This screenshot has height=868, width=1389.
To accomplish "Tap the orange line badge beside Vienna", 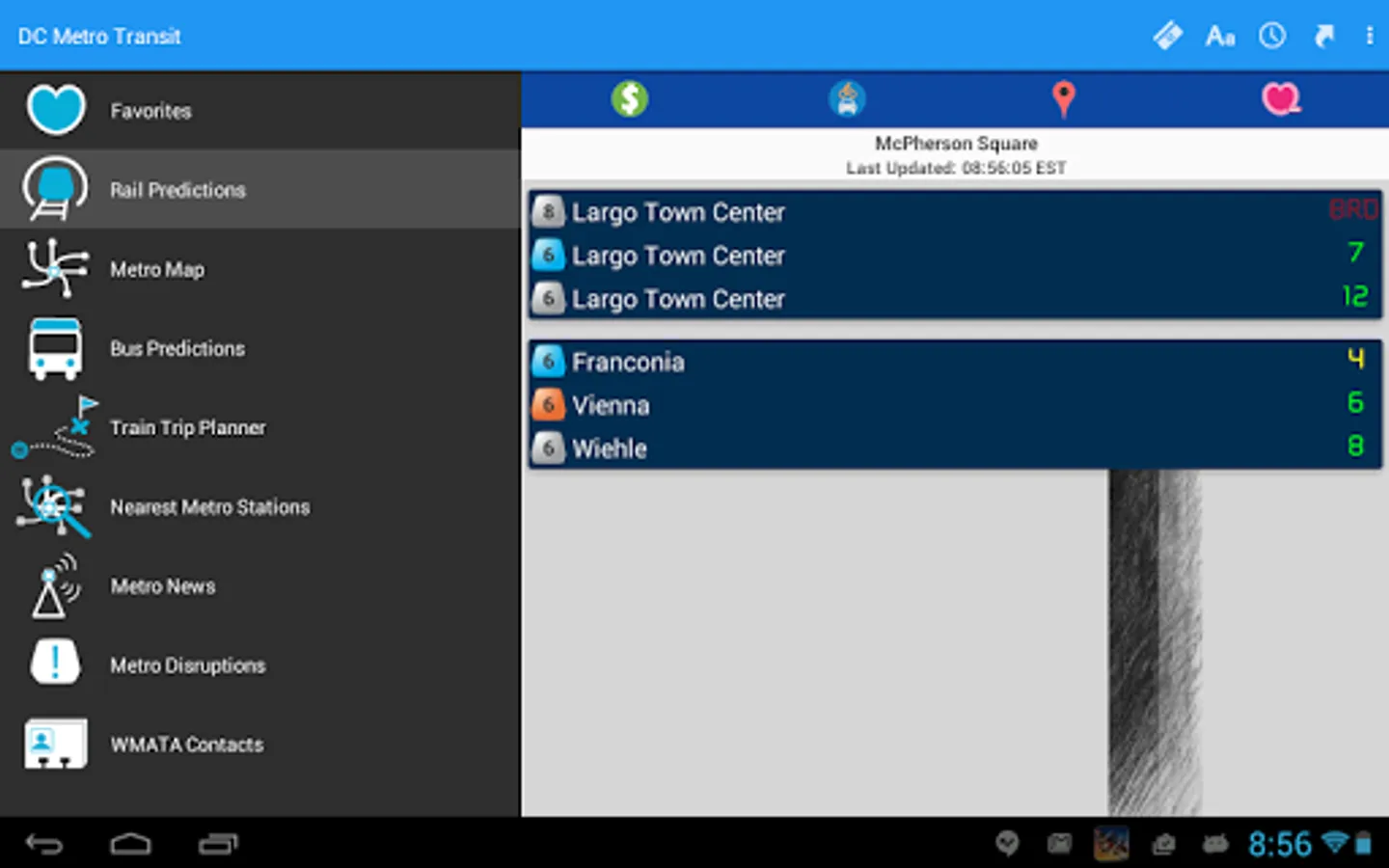I will pyautogui.click(x=548, y=404).
